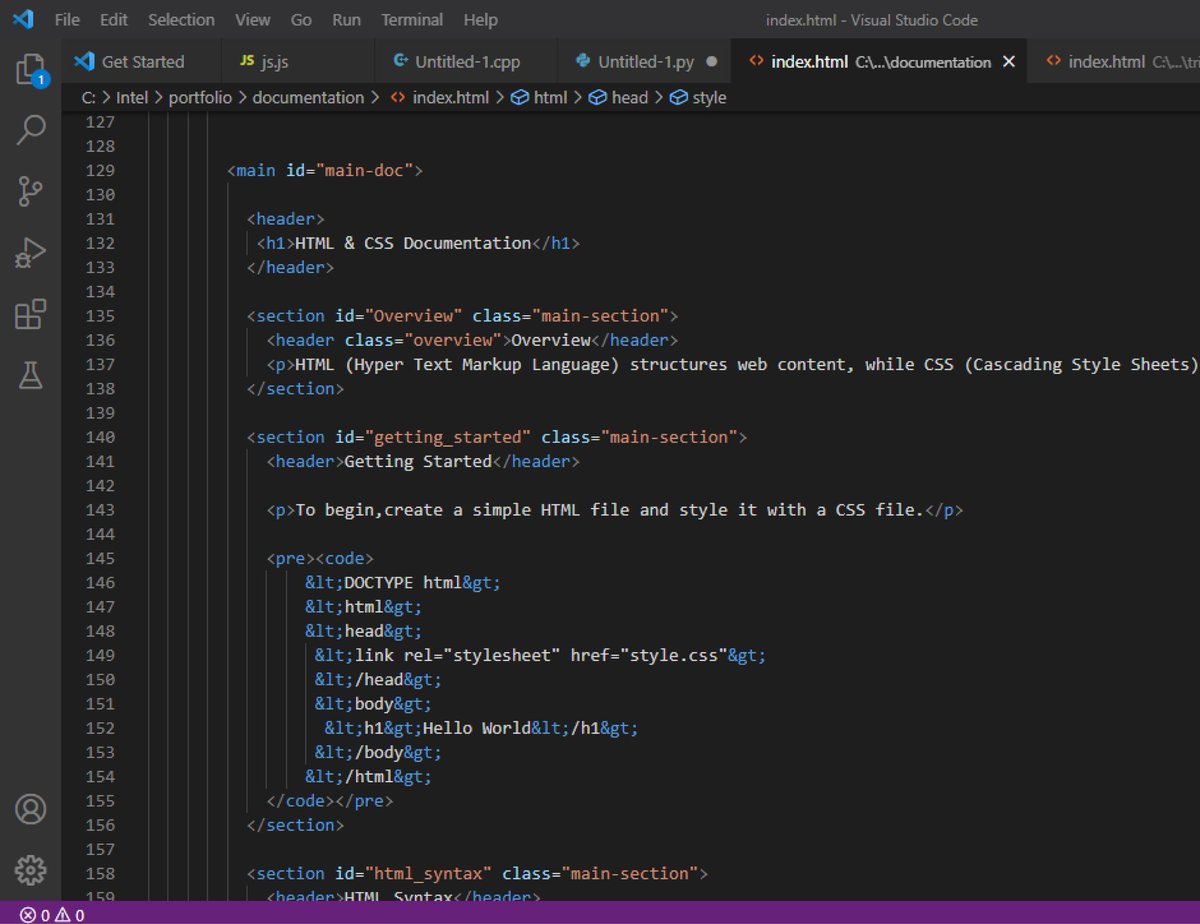Click 'Hello World' text on line 152
The image size is (1200, 924).
click(x=476, y=728)
